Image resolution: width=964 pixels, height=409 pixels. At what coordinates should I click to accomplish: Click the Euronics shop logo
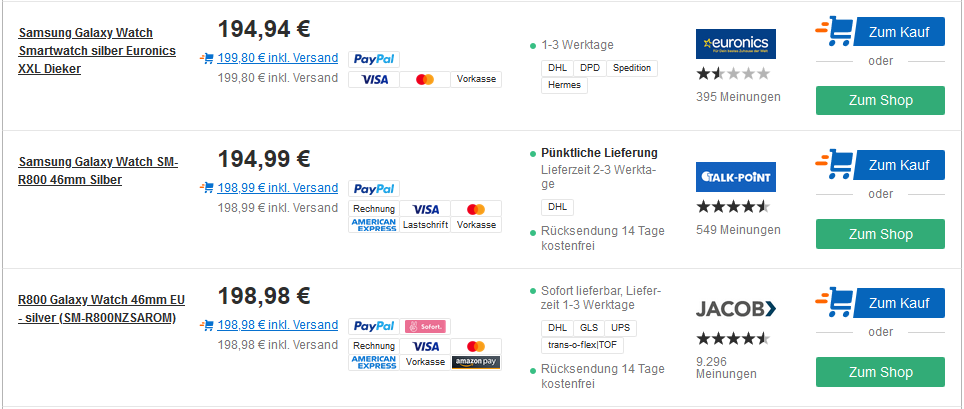click(x=735, y=44)
